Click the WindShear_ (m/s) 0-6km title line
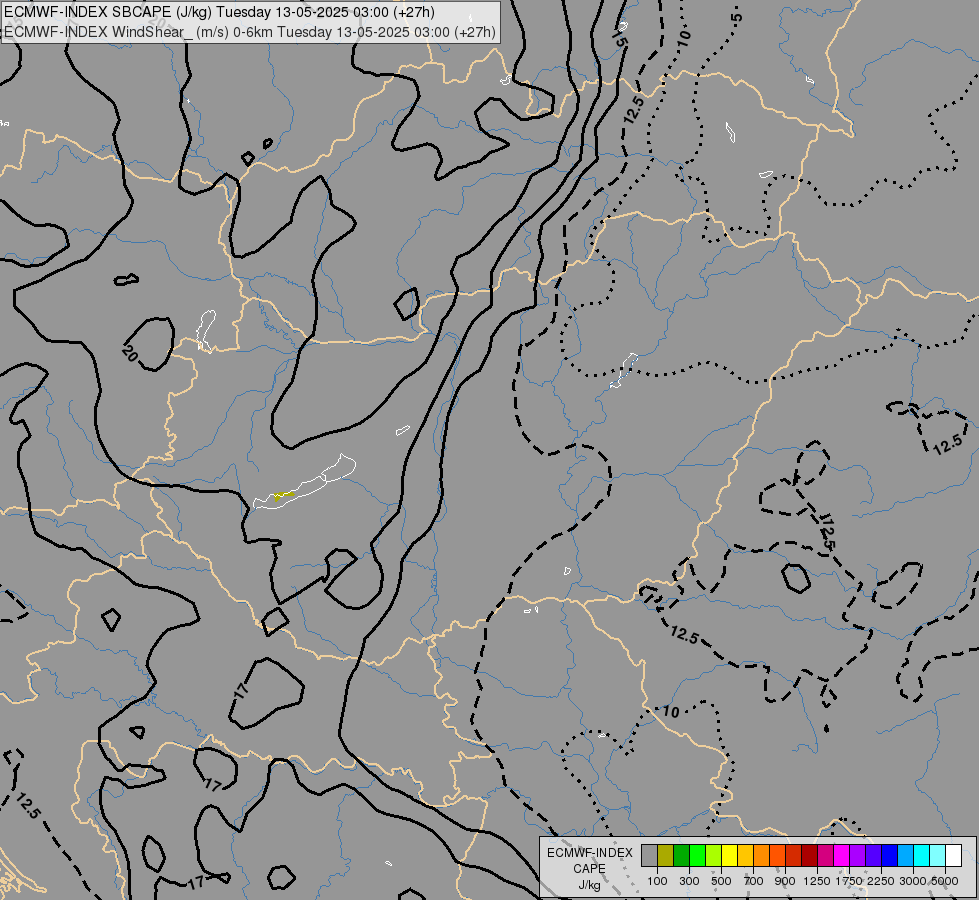Viewport: 979px width, 900px height. (250, 32)
